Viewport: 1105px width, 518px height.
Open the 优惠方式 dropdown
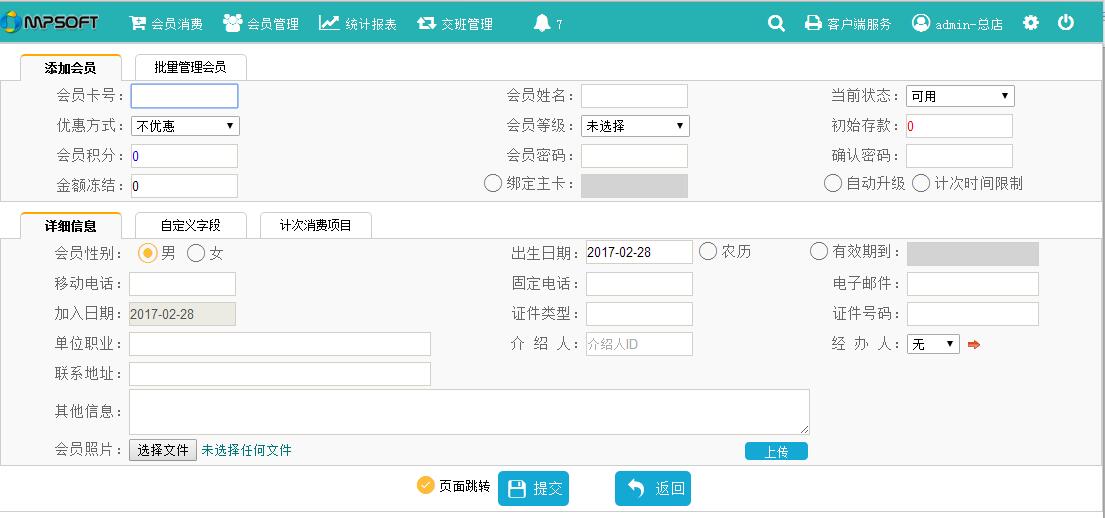point(185,126)
